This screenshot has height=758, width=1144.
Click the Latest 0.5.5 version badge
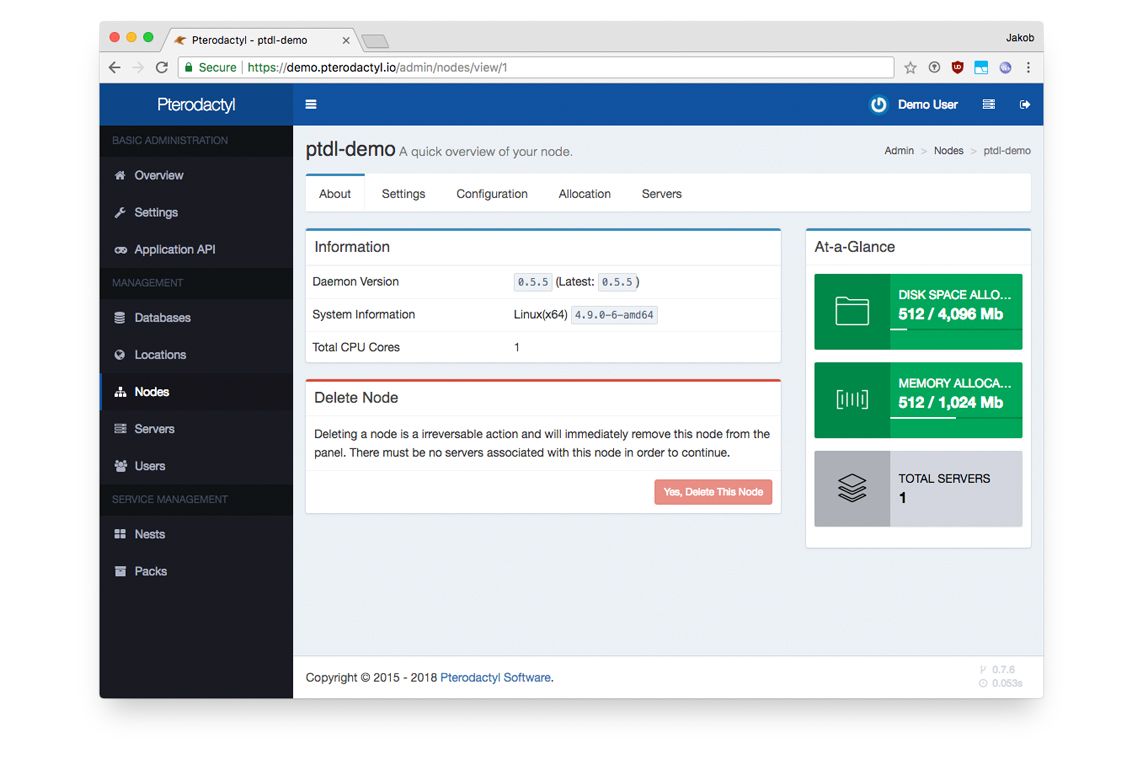point(617,282)
